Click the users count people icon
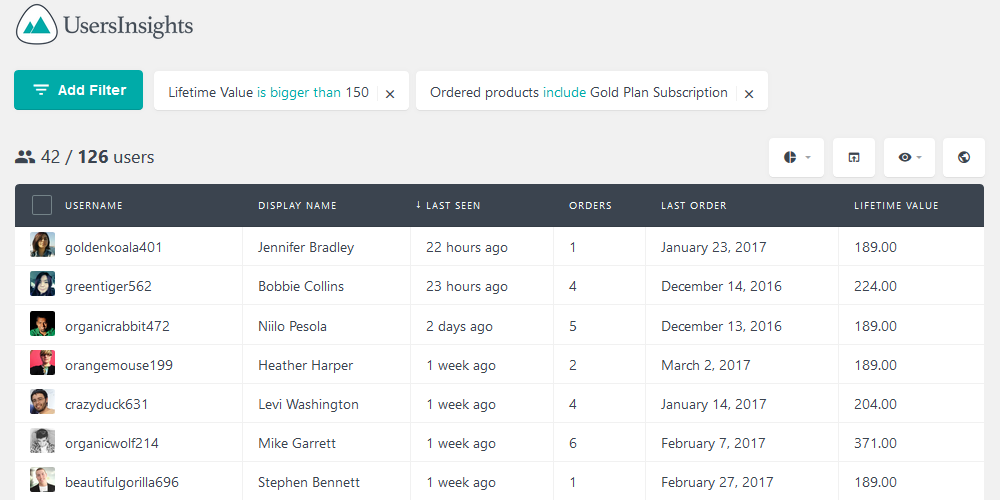The image size is (1000, 500). 25,157
